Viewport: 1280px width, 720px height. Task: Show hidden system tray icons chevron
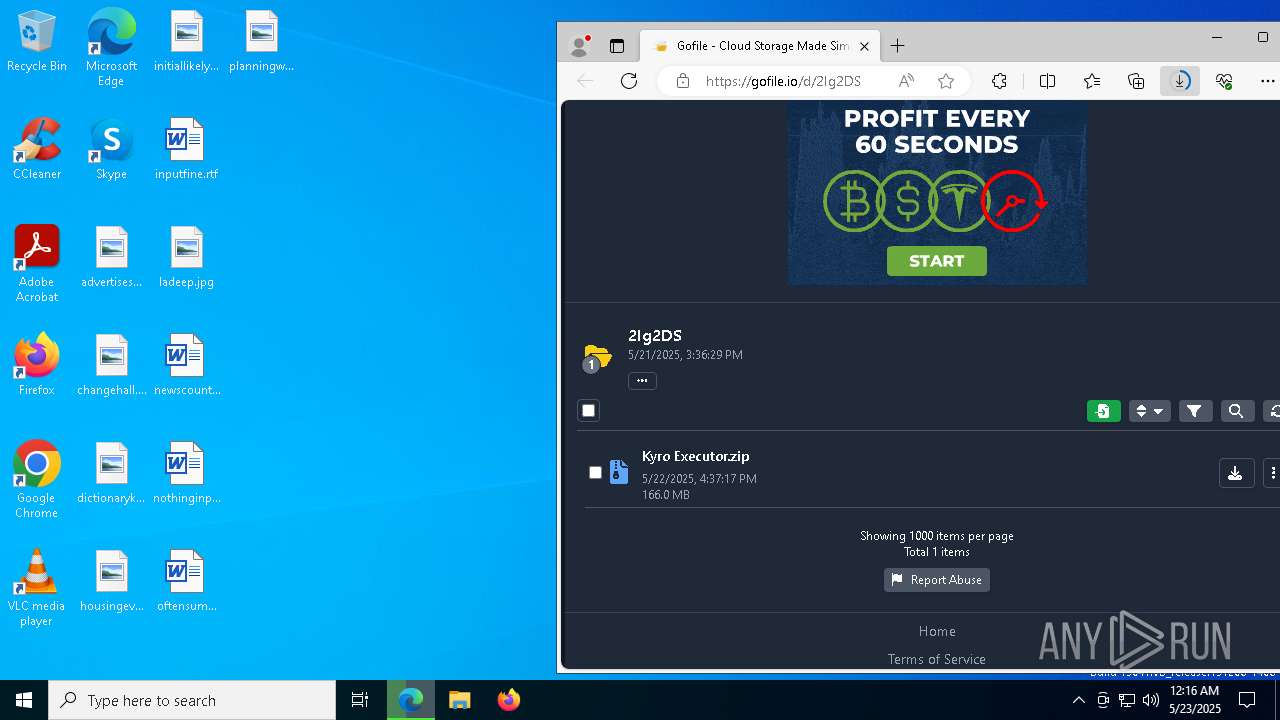pos(1078,700)
